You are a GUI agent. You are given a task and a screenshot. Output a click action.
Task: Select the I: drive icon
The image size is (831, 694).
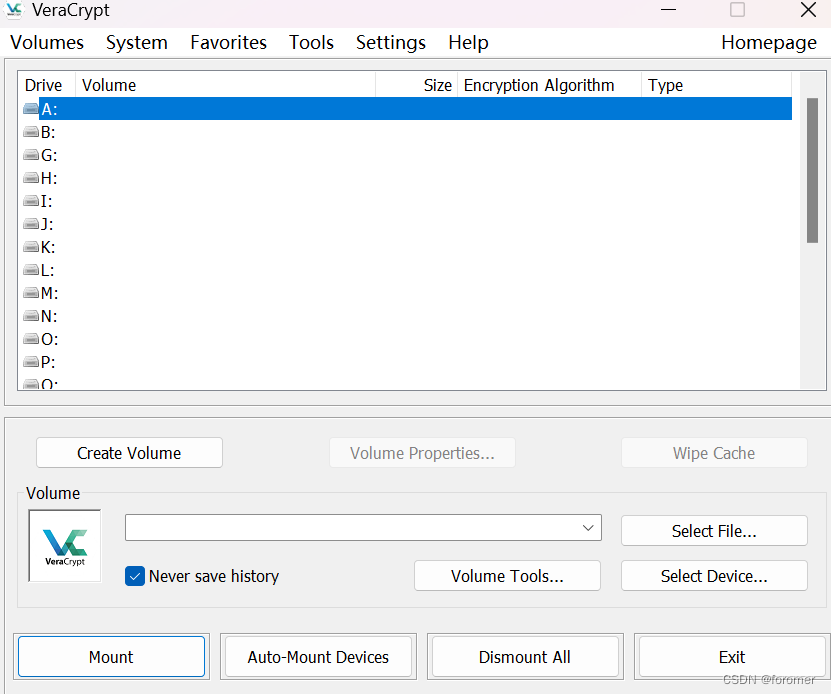click(31, 201)
